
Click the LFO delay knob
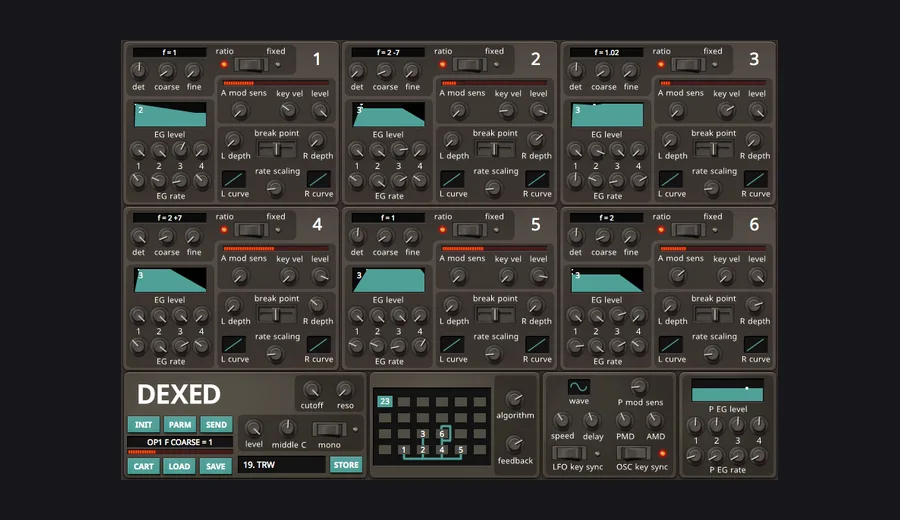tap(592, 420)
